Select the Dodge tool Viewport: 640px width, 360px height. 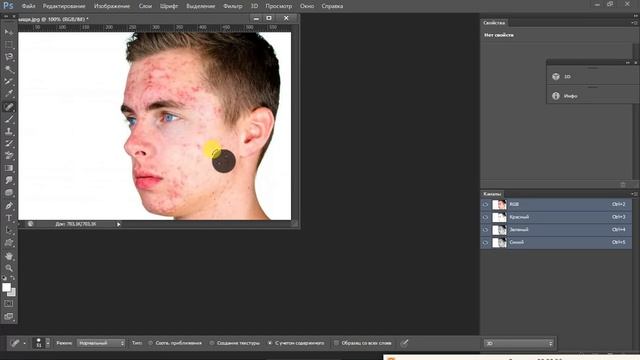pos(9,193)
